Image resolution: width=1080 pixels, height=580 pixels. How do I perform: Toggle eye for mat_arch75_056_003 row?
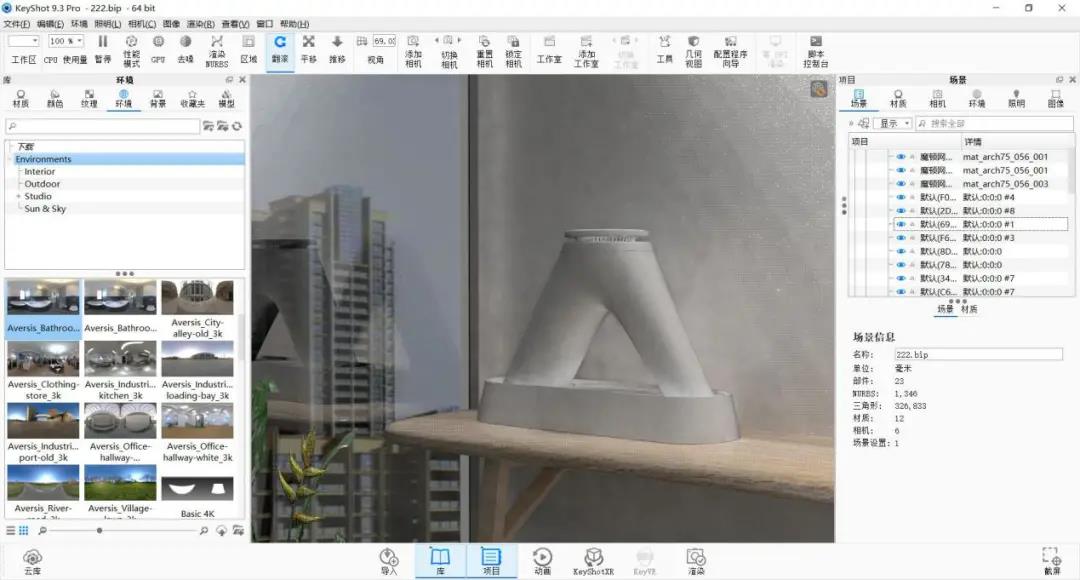click(900, 184)
